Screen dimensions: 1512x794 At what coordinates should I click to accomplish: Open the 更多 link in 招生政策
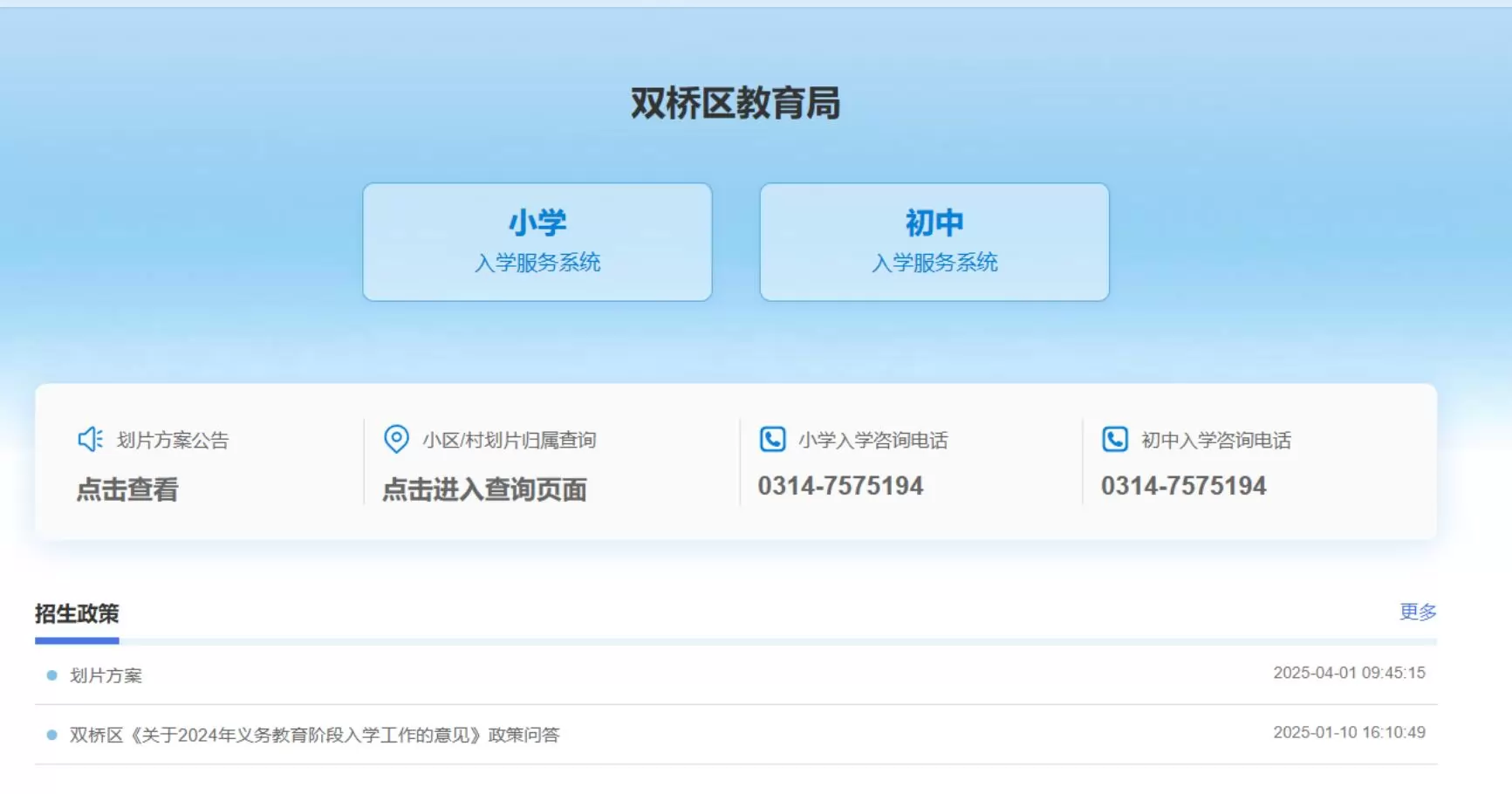(x=1418, y=612)
